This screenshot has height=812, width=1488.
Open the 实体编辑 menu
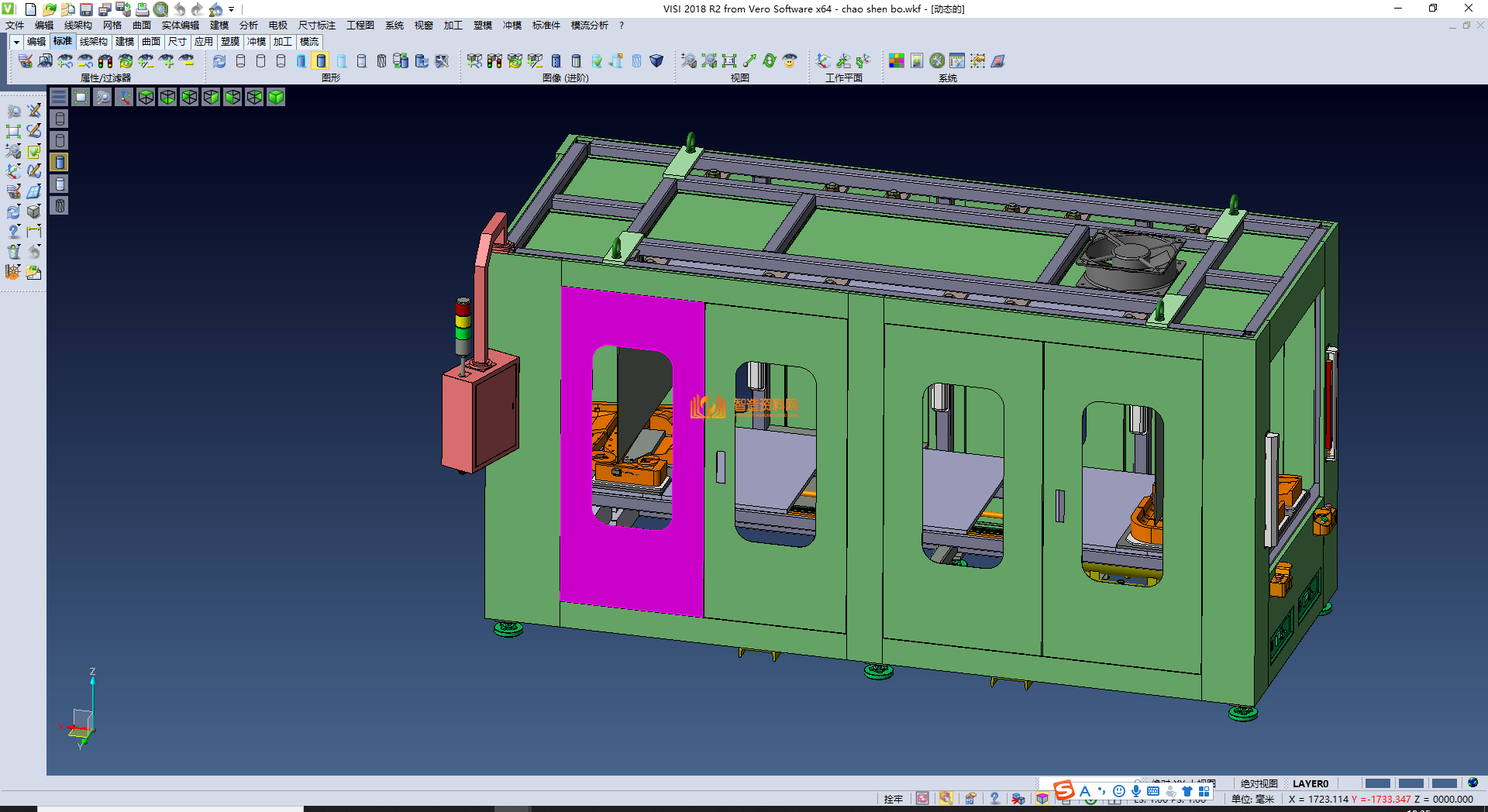tap(180, 26)
